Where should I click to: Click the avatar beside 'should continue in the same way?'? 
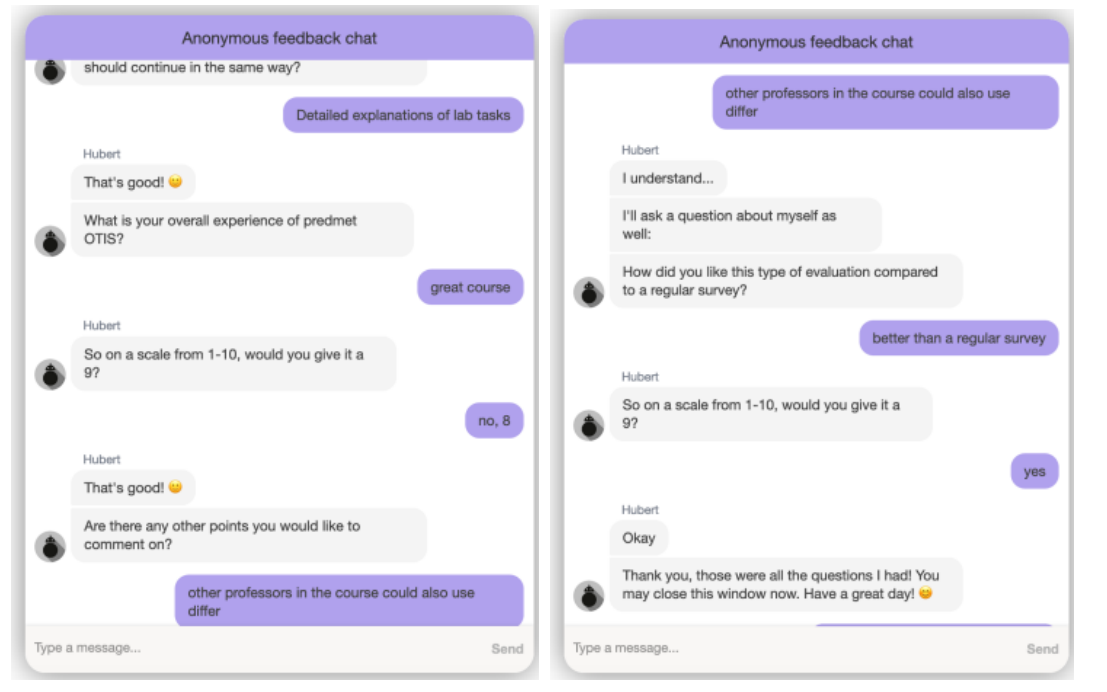point(50,70)
